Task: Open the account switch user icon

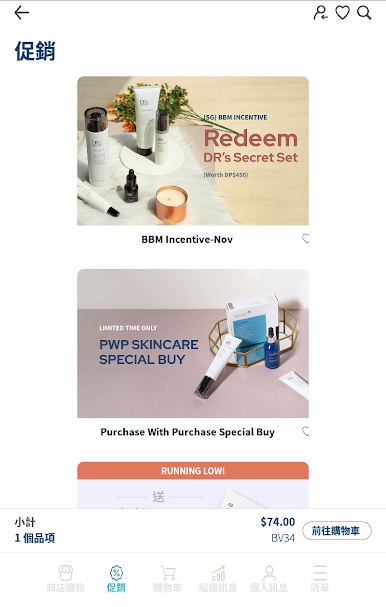Action: click(x=321, y=12)
